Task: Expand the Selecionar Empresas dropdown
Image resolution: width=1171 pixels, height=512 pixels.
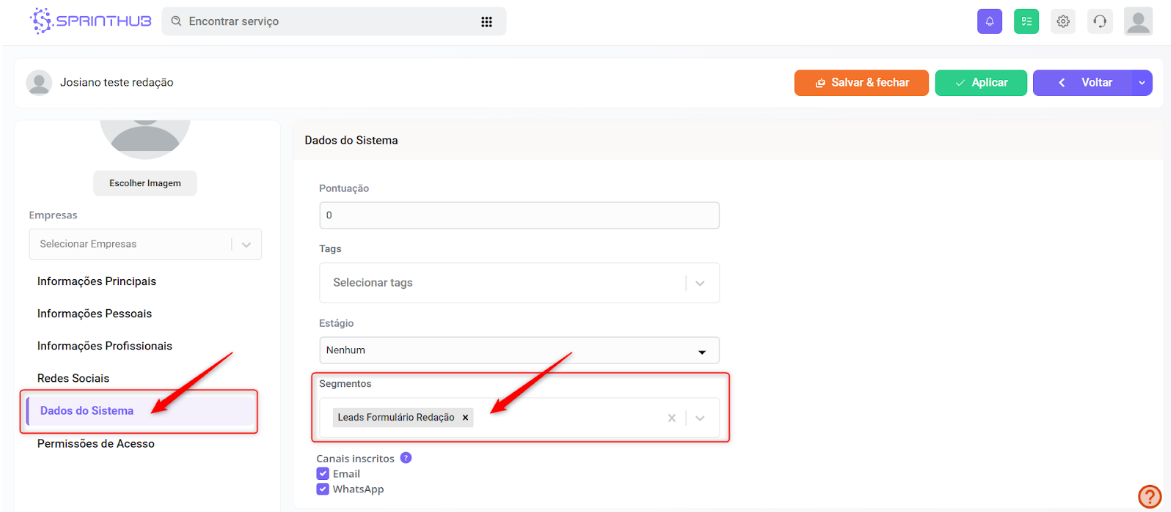Action: [246, 244]
